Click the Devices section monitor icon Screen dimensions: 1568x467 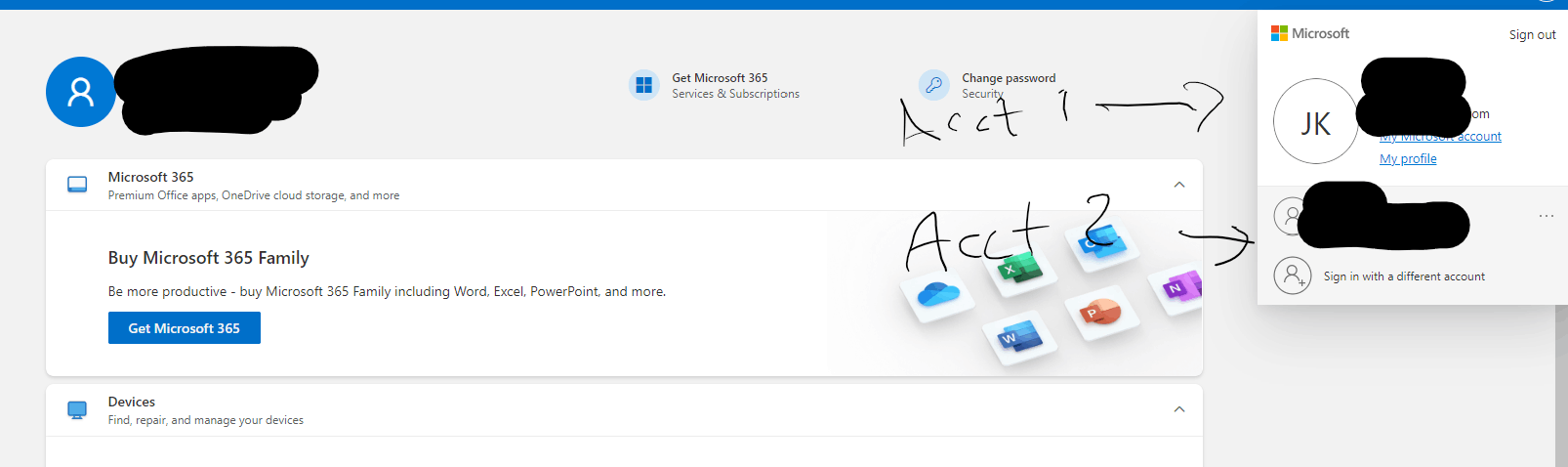[x=77, y=409]
